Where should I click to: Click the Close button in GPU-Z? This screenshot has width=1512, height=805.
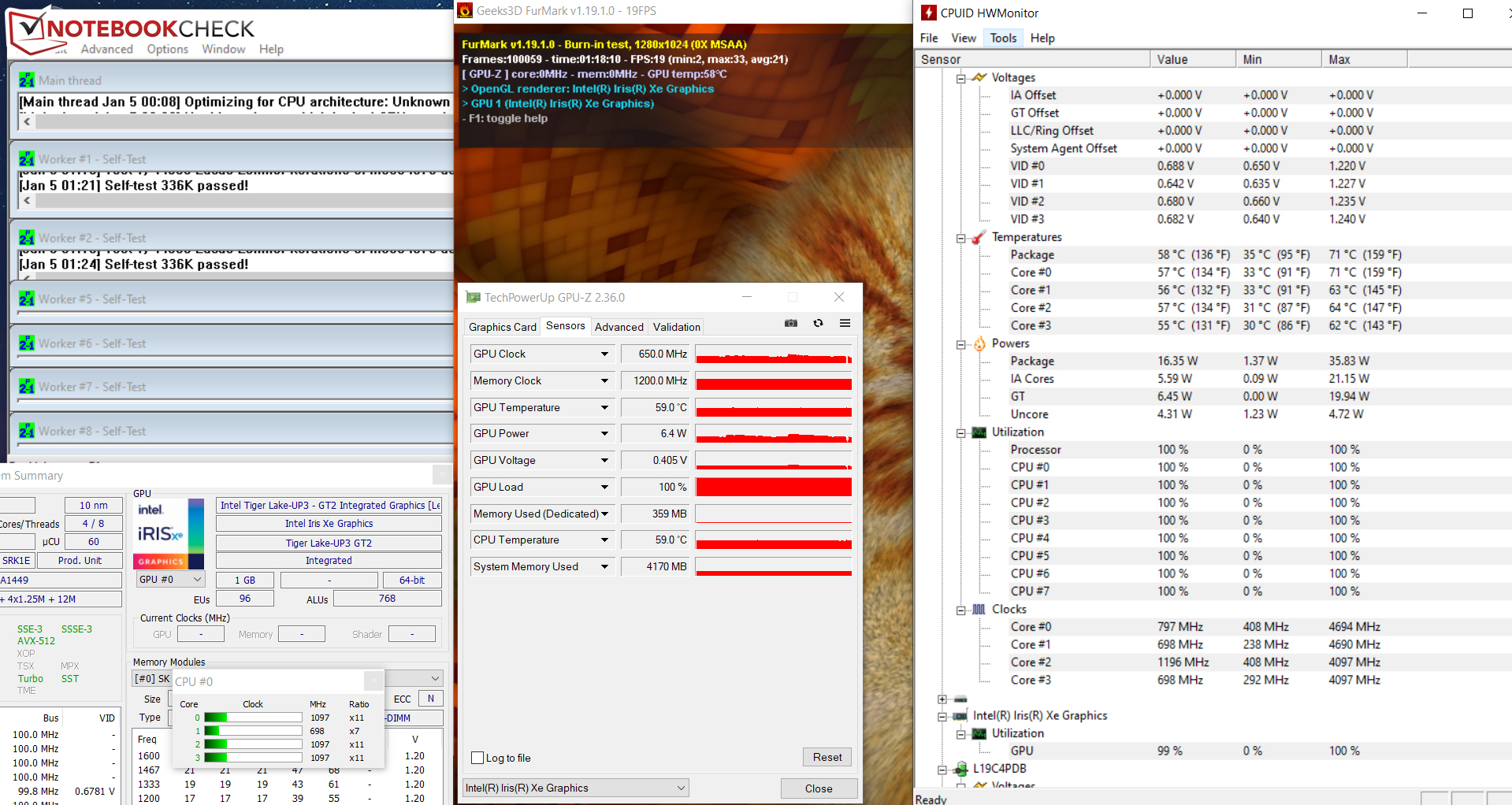819,788
